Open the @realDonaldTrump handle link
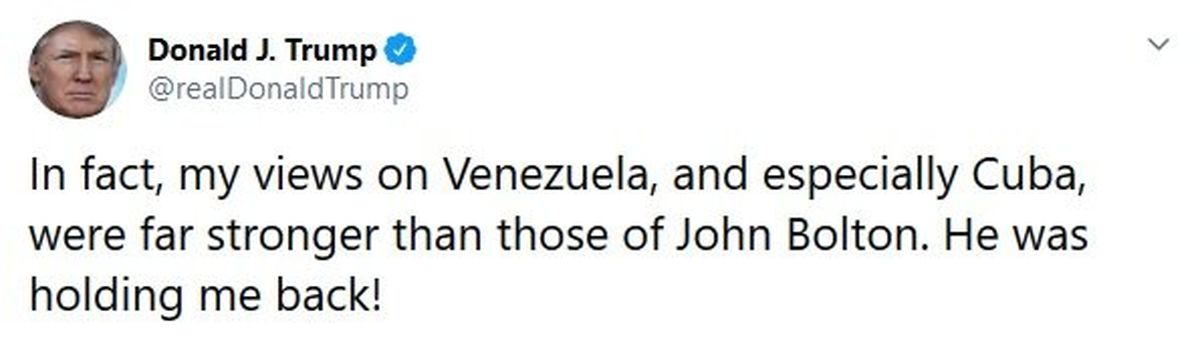The image size is (1200, 363). pos(278,89)
